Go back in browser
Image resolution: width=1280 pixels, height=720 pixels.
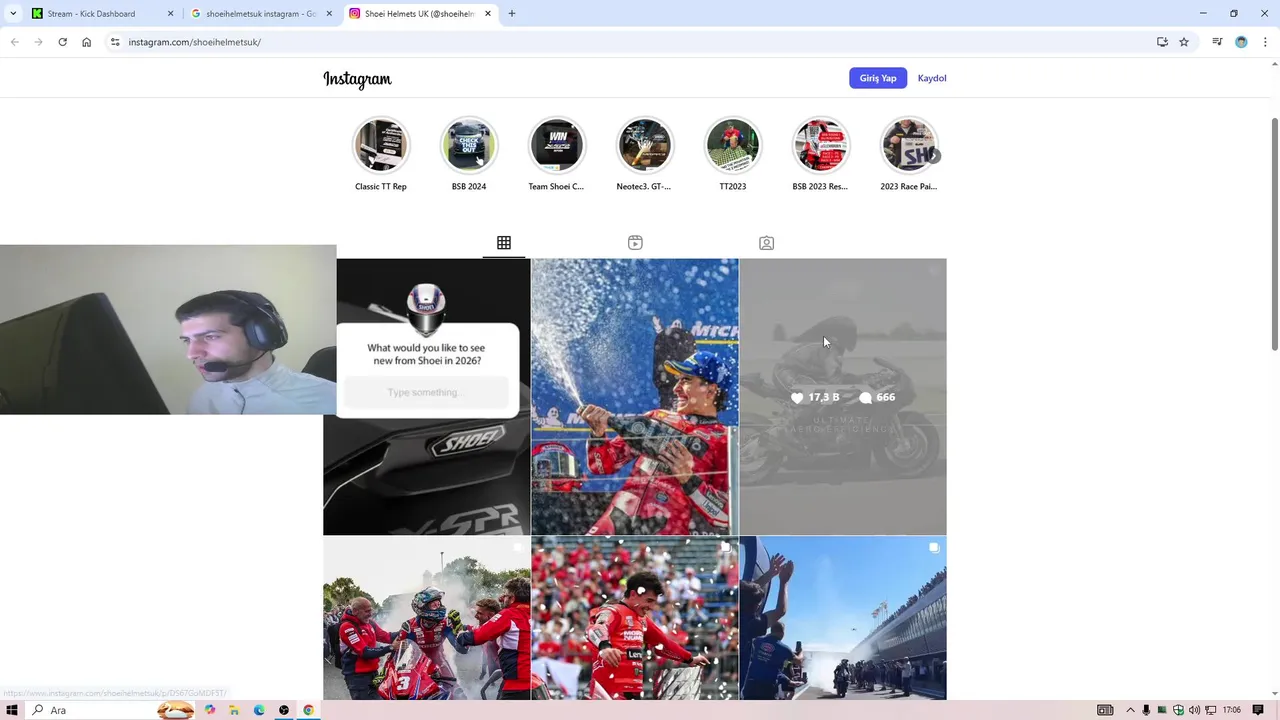[x=14, y=42]
